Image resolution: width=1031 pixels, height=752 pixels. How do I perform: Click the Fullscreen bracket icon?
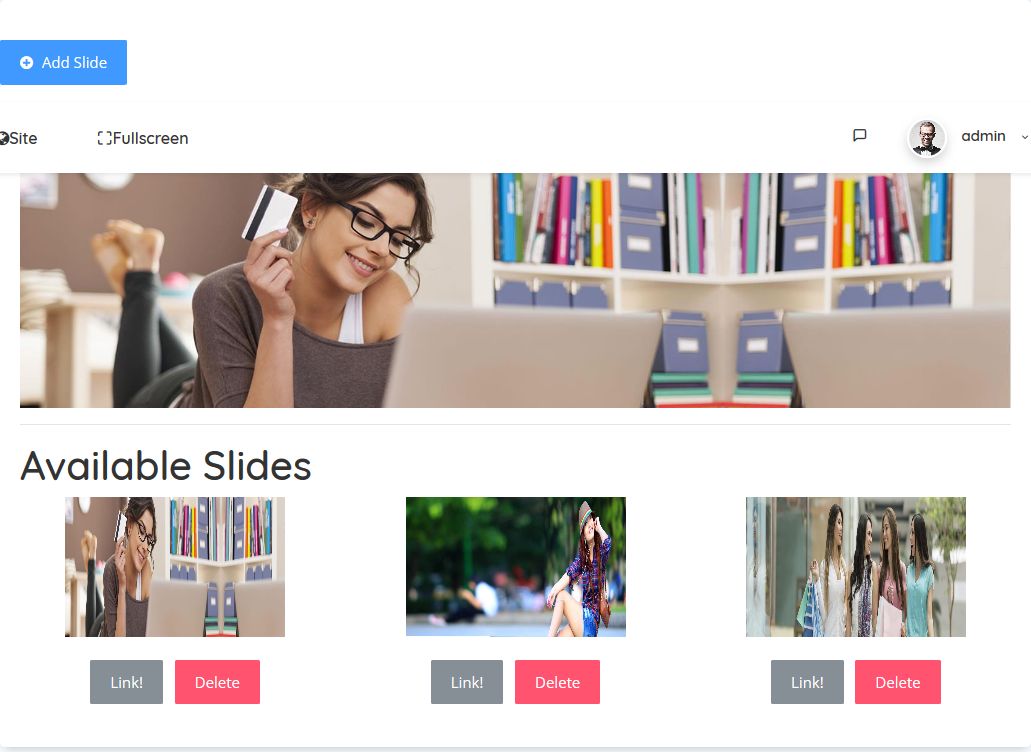[104, 138]
